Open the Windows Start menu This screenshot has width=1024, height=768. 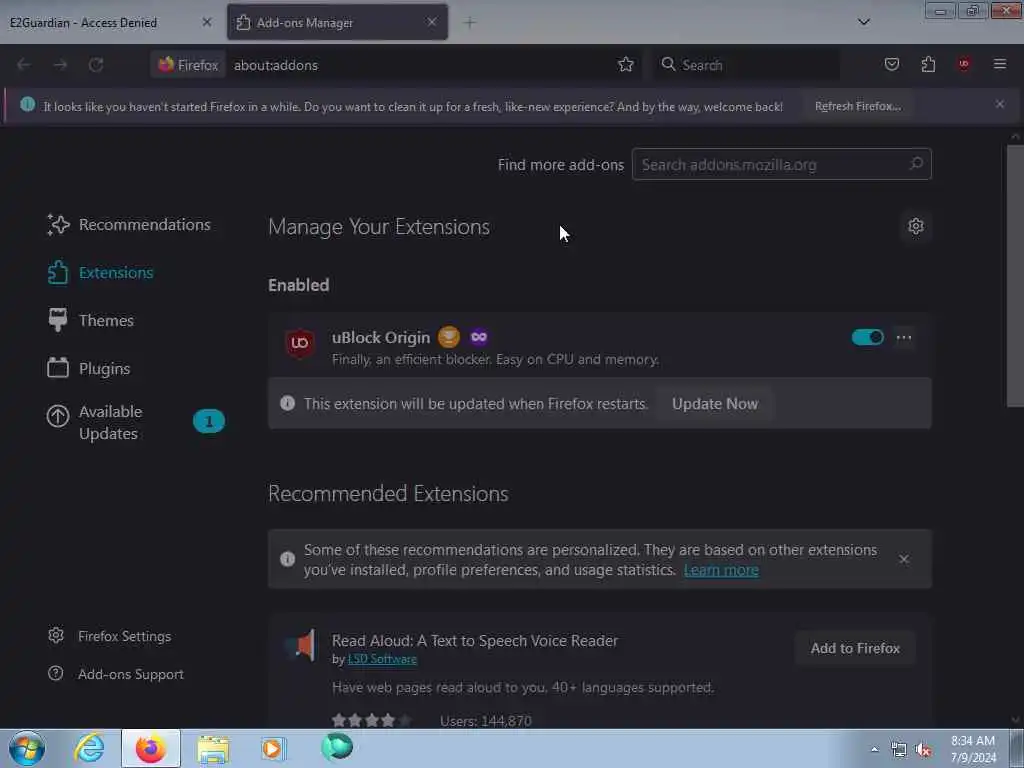point(27,749)
